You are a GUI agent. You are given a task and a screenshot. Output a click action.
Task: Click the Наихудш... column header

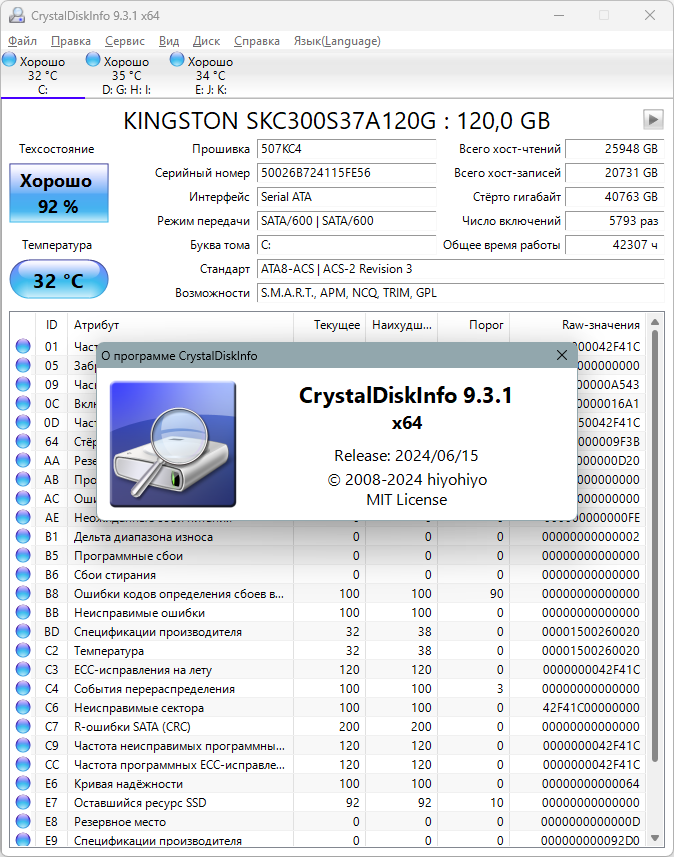[402, 325]
